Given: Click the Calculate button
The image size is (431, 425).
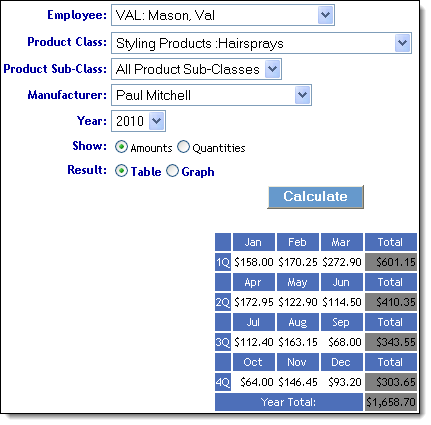Looking at the screenshot, I should click(315, 197).
